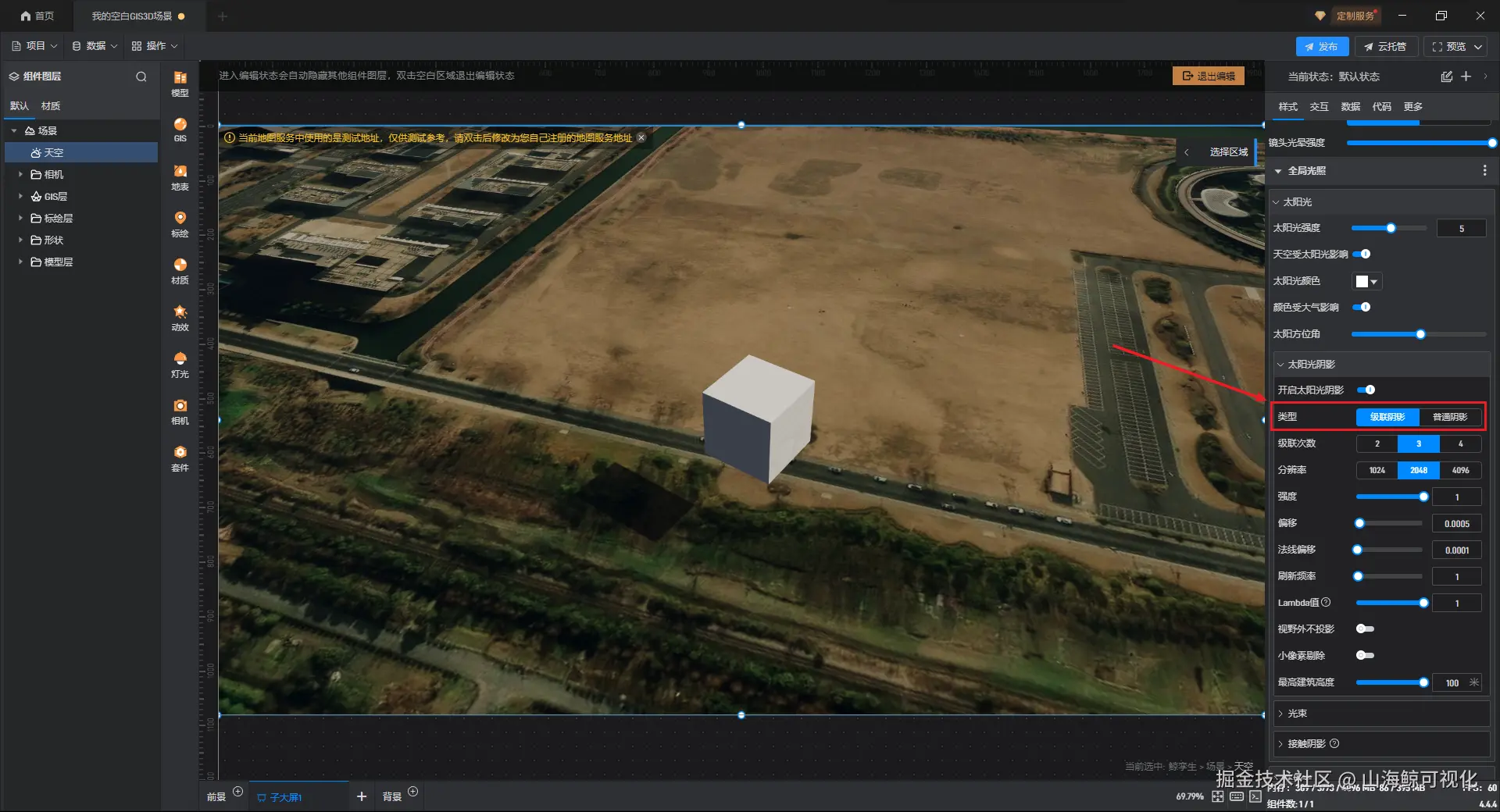Click the 偏移 value field 0.0005
Screen dimensions: 1500x812
pyautogui.click(x=1456, y=523)
